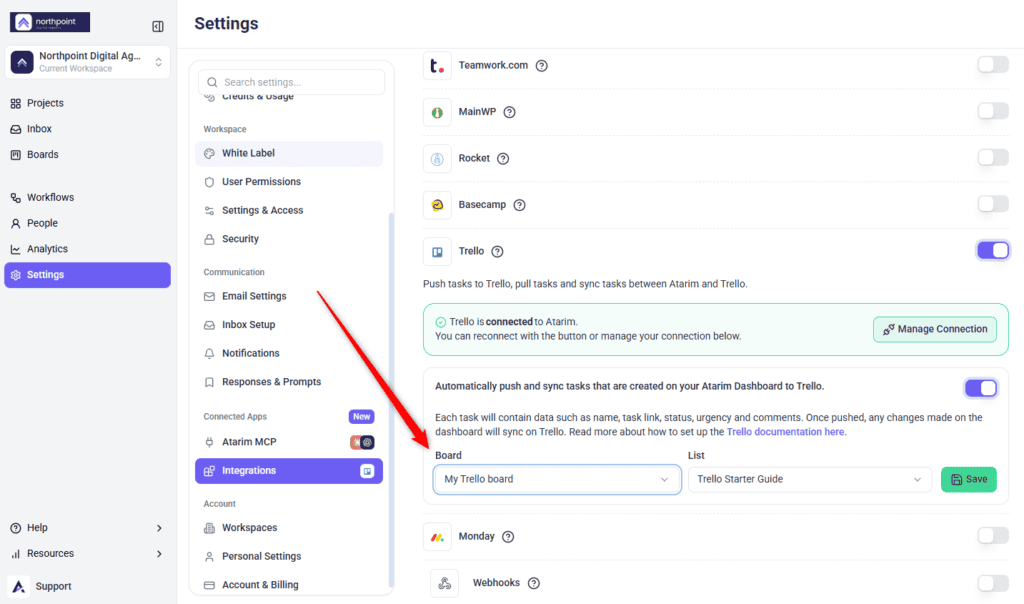Open Notifications settings

[289, 353]
